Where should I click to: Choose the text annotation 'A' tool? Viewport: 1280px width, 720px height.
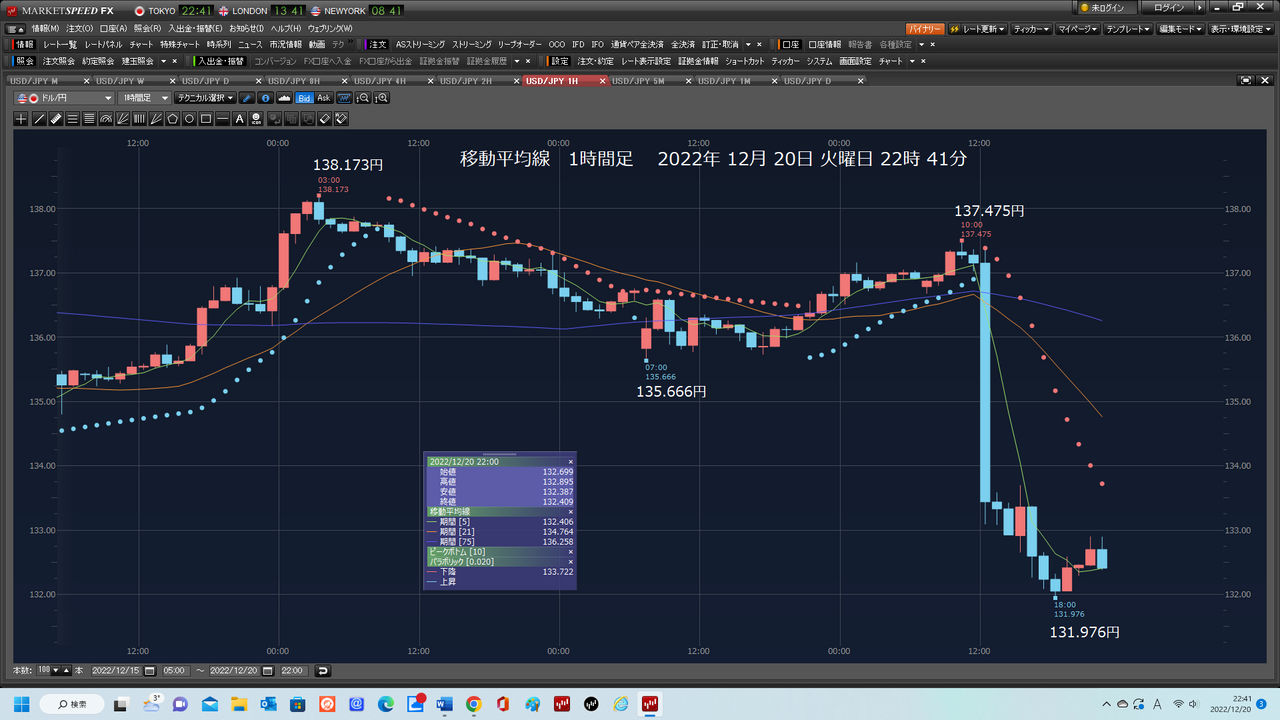239,119
